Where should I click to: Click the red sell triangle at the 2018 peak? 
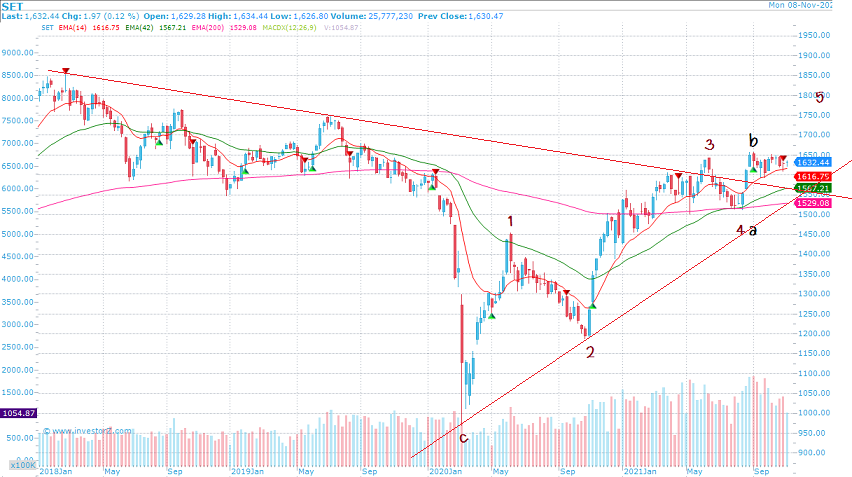pyautogui.click(x=66, y=71)
